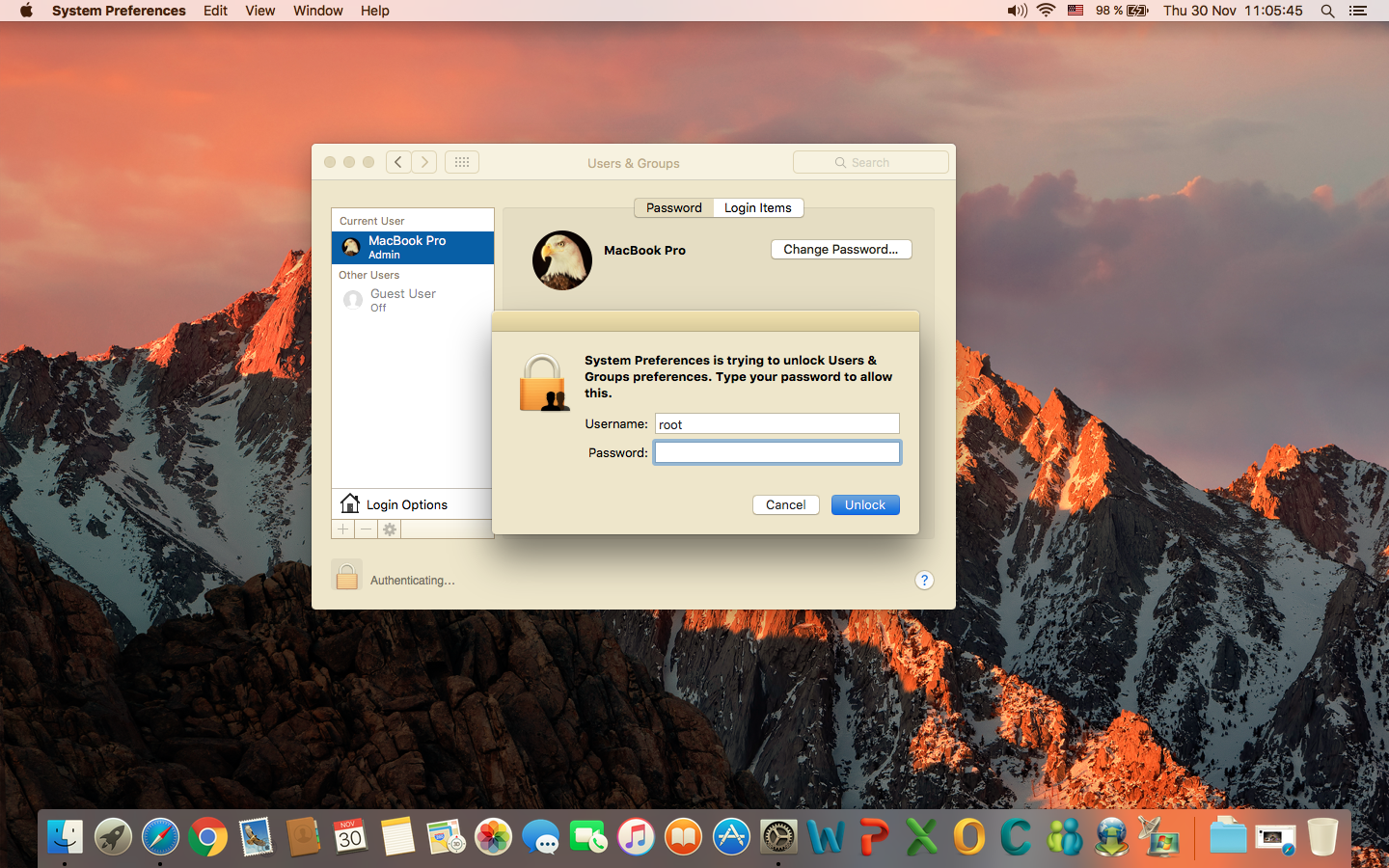Click the date and time in menu bar
The height and width of the screenshot is (868, 1389).
point(1233,11)
